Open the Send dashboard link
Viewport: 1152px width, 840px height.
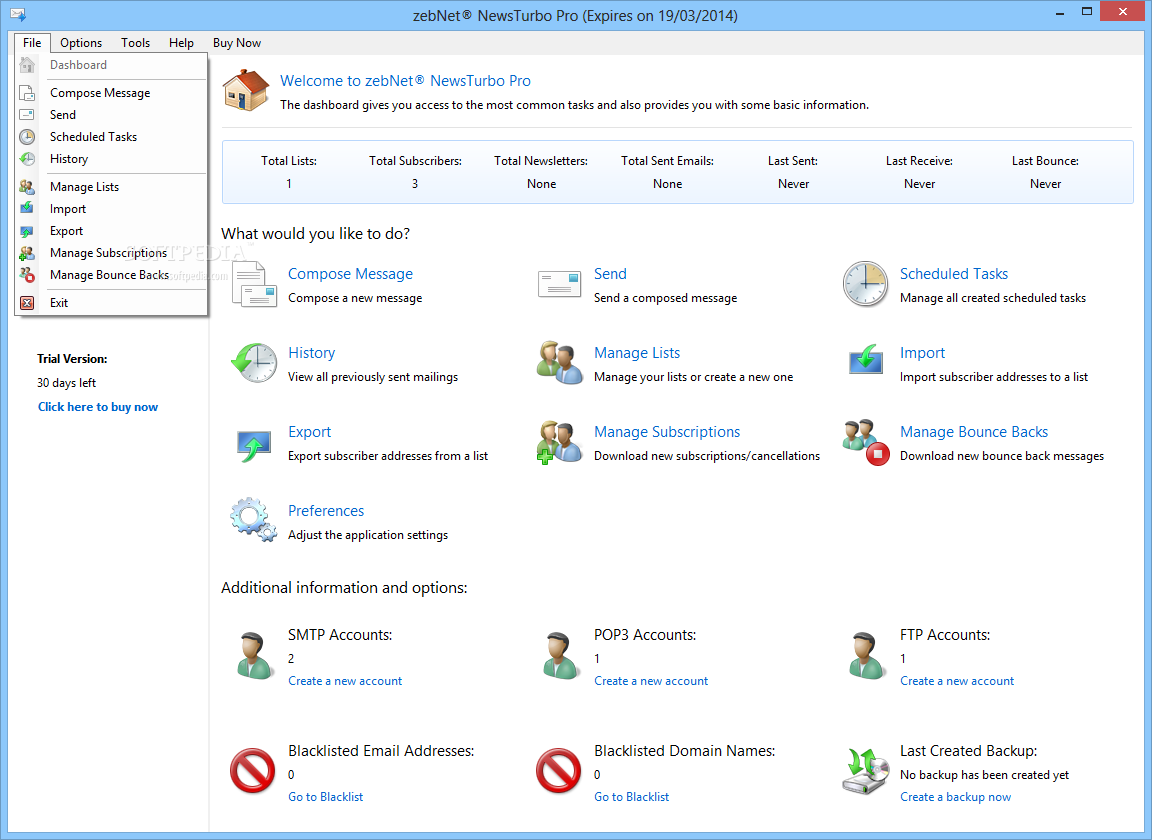[611, 274]
